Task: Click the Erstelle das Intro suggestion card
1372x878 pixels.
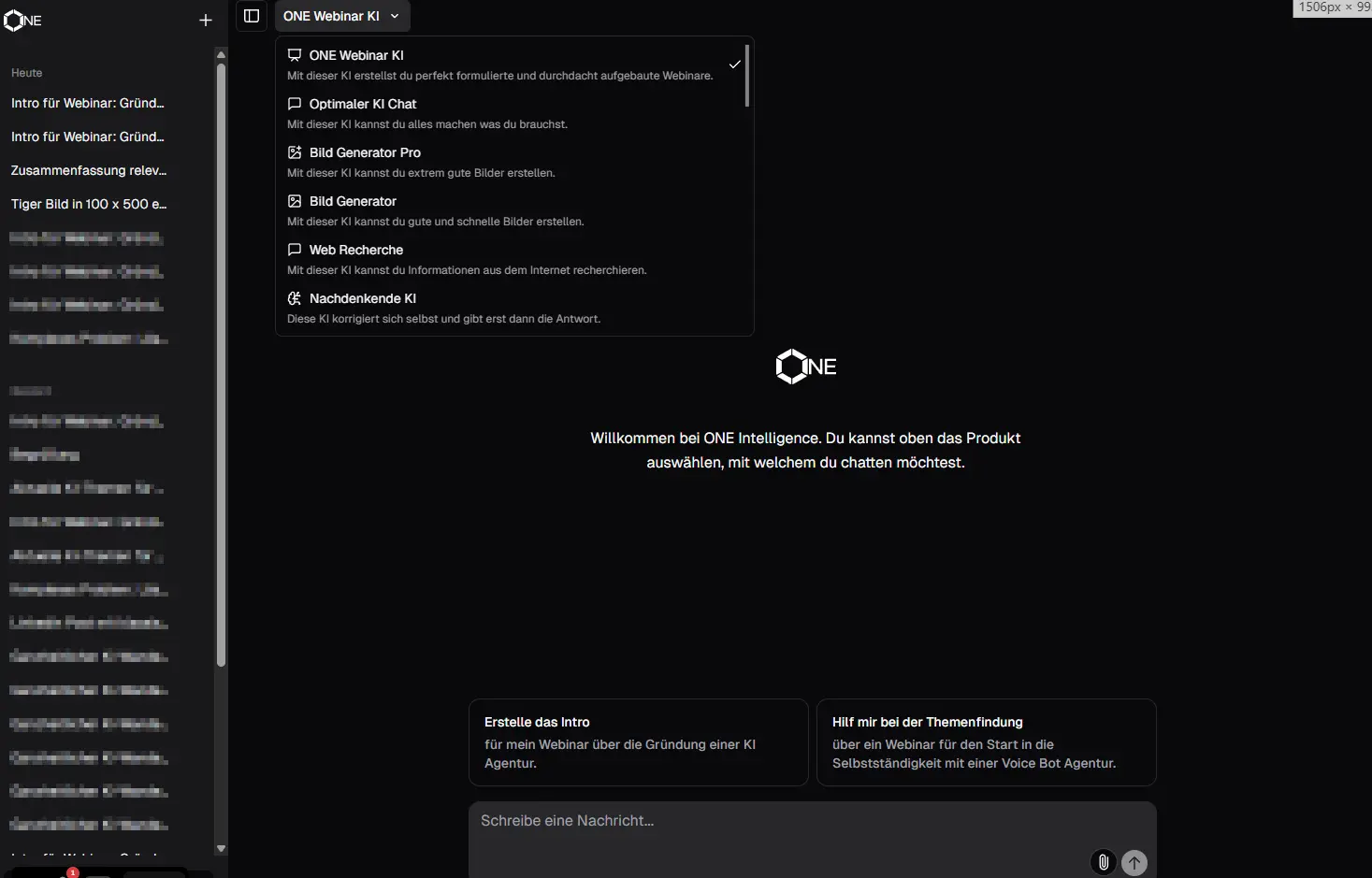Action: 638,742
